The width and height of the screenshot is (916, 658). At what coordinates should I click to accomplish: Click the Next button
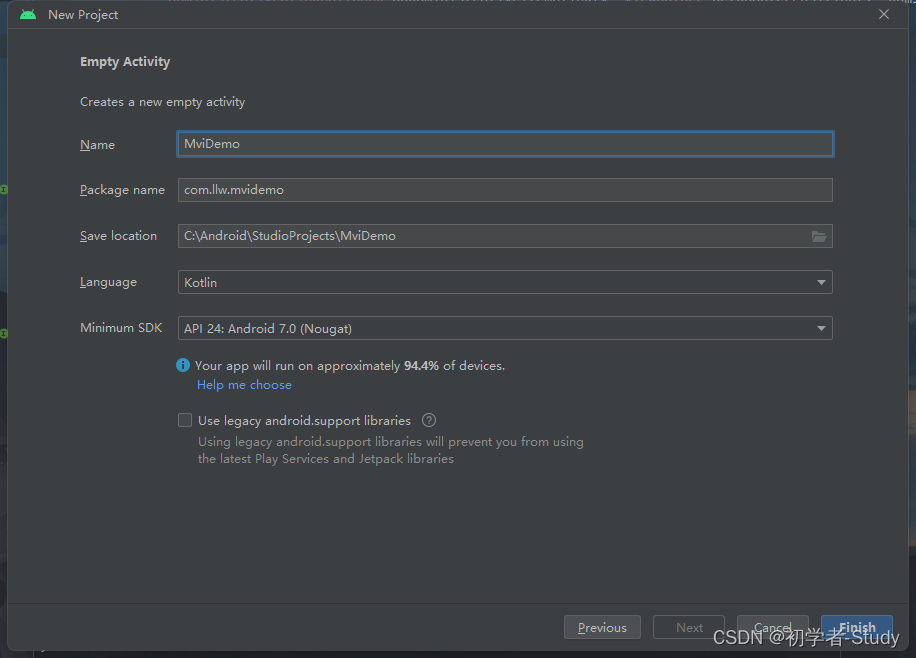689,628
